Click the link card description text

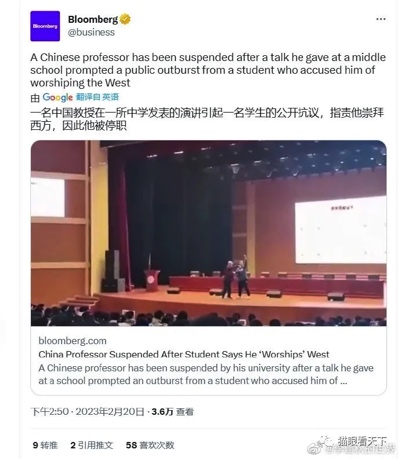(x=206, y=374)
